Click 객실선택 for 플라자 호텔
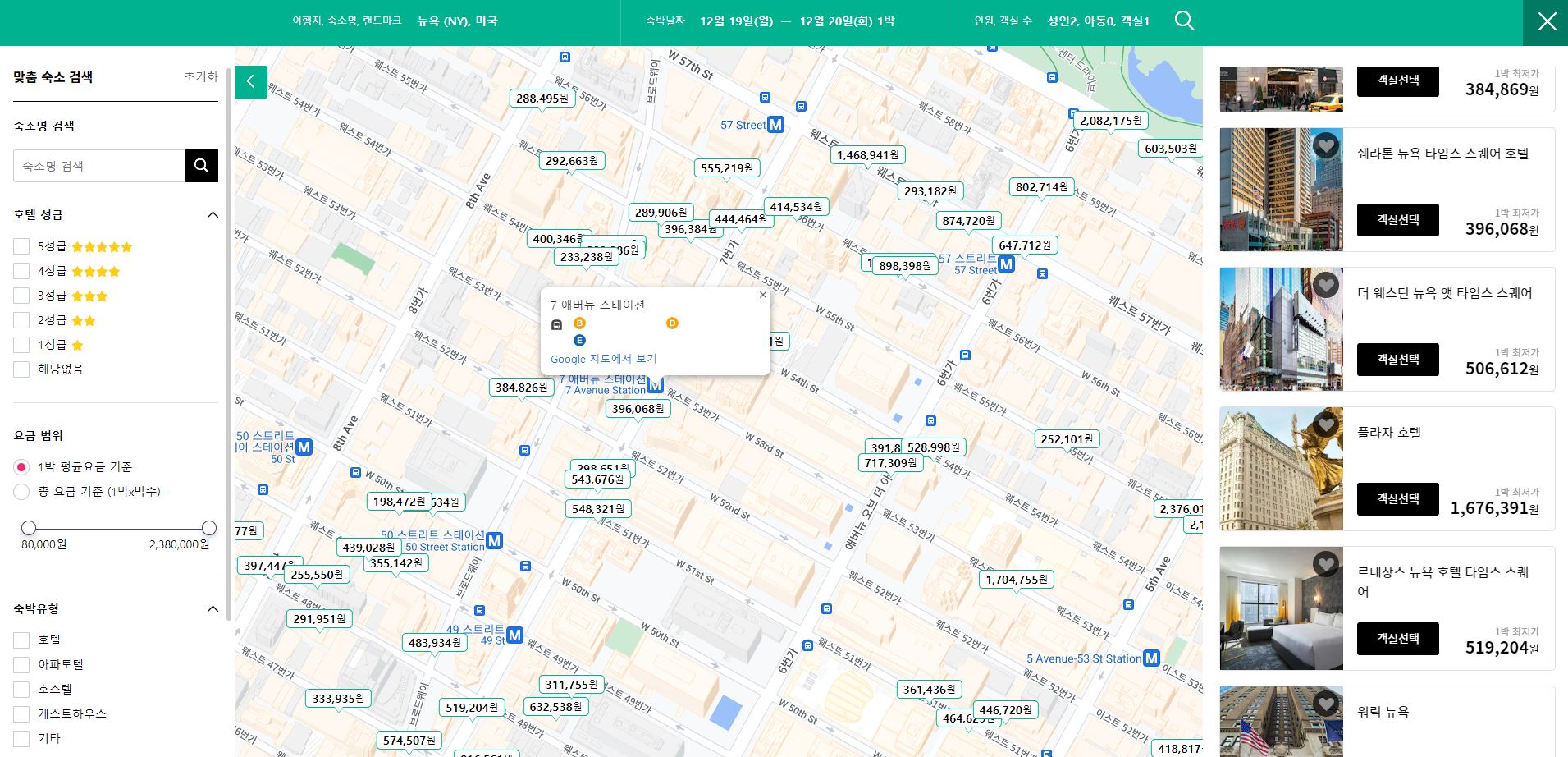1568x757 pixels. coord(1398,499)
